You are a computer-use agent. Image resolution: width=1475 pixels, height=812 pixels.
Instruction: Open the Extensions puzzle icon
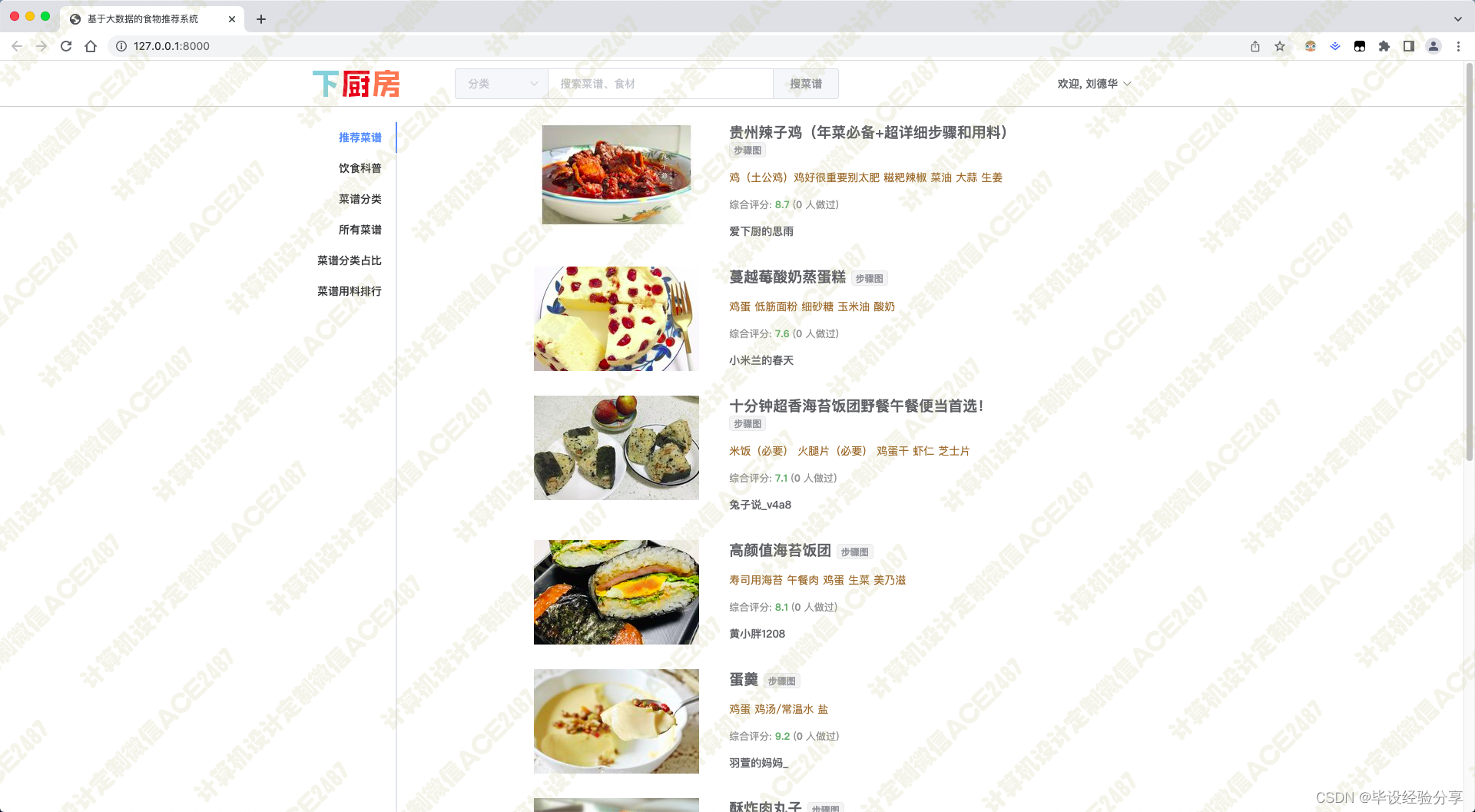1384,46
